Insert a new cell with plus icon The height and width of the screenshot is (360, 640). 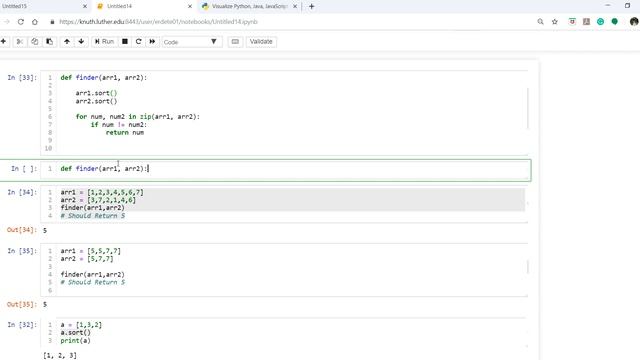[3, 42]
